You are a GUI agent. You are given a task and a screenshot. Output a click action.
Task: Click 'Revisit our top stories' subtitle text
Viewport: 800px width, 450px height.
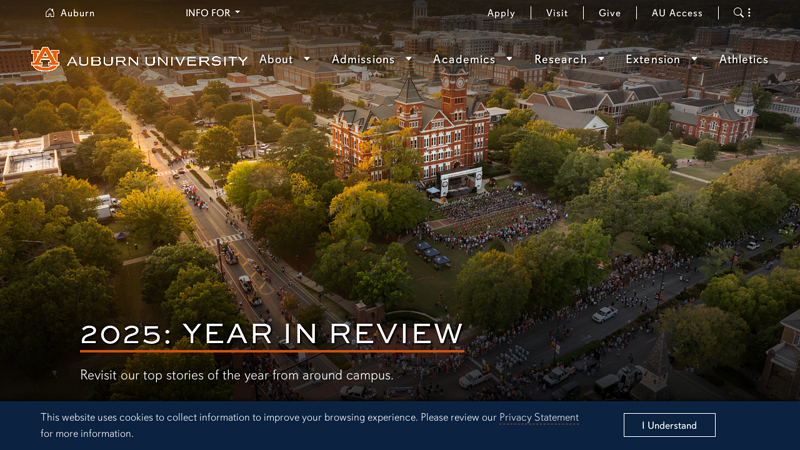coord(237,375)
